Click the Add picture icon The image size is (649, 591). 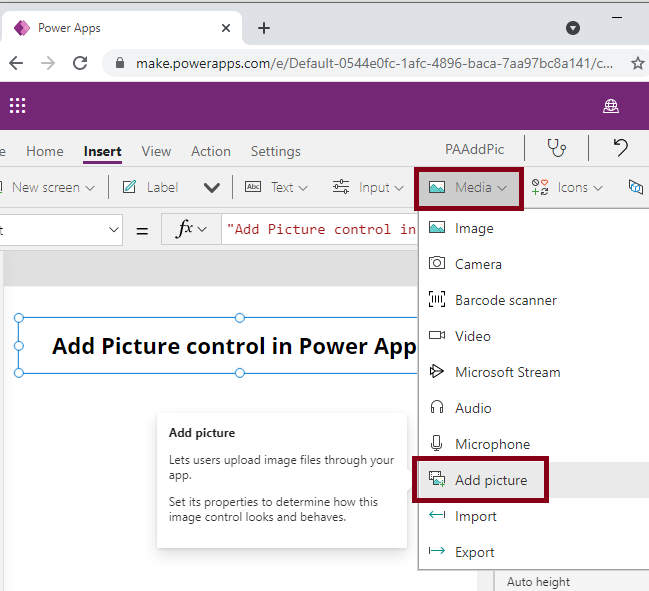437,479
